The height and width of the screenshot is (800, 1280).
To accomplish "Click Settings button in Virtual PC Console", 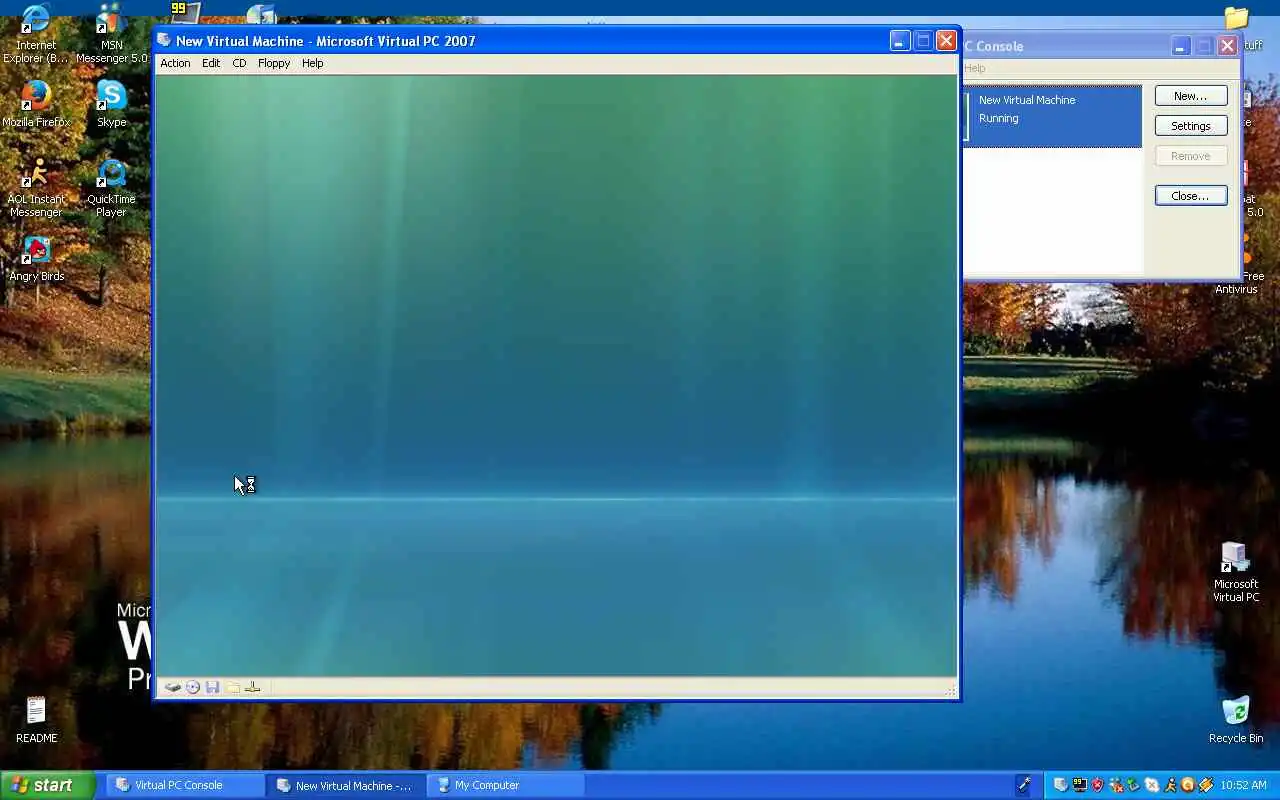I will 1191,126.
